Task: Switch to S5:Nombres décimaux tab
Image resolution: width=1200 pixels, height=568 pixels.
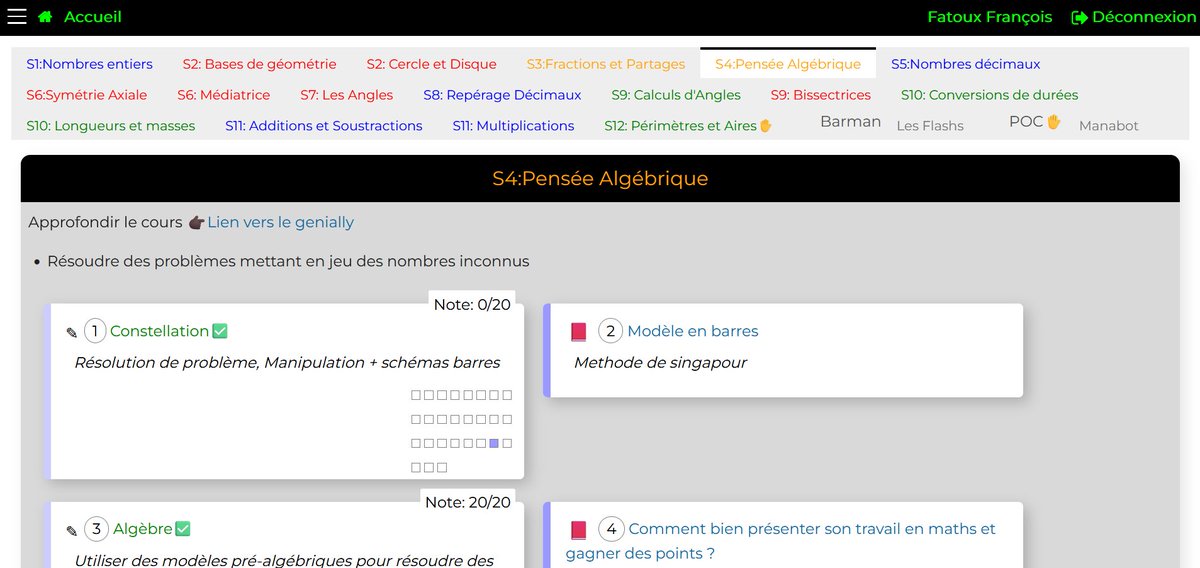Action: click(x=966, y=64)
